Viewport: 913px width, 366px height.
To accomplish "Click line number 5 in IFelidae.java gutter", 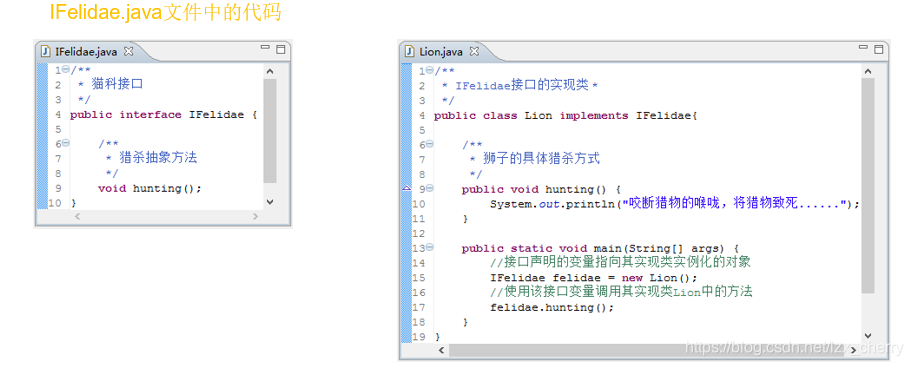I will point(58,129).
